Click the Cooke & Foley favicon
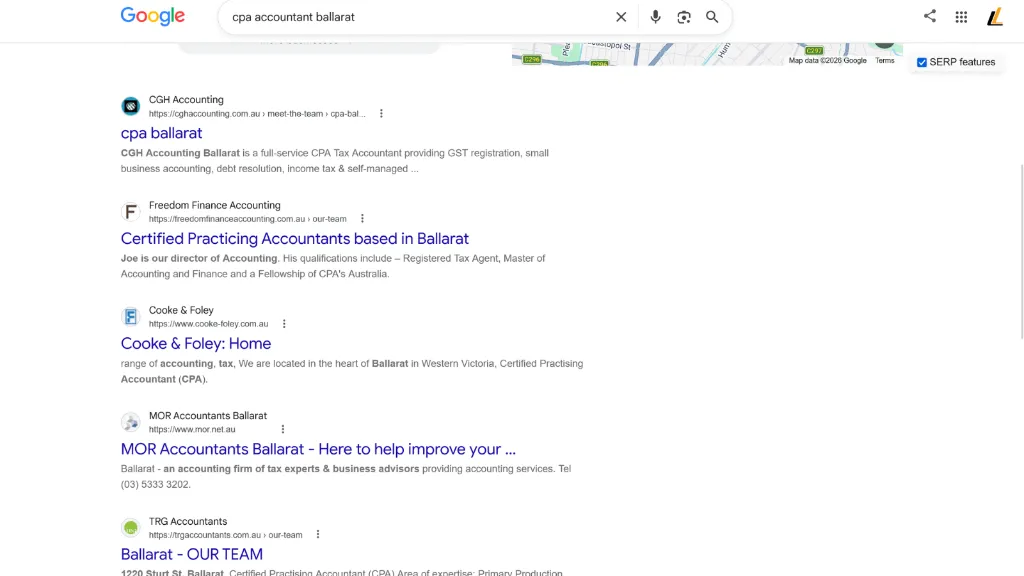 [x=131, y=317]
